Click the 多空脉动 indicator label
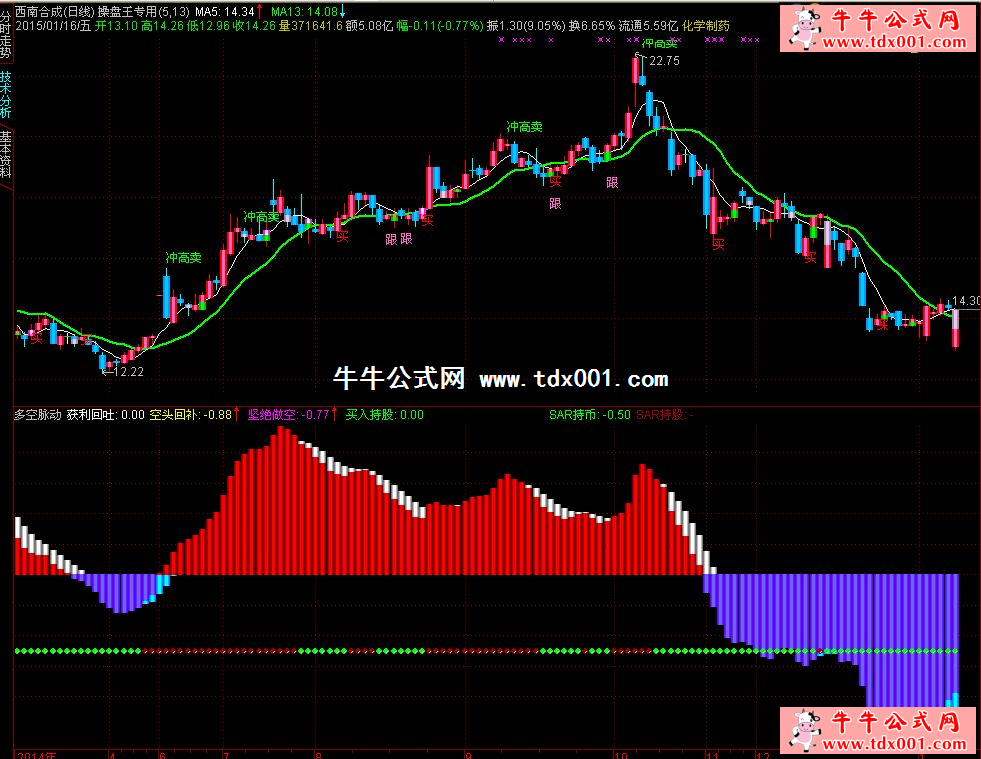This screenshot has height=759, width=981. (x=38, y=414)
